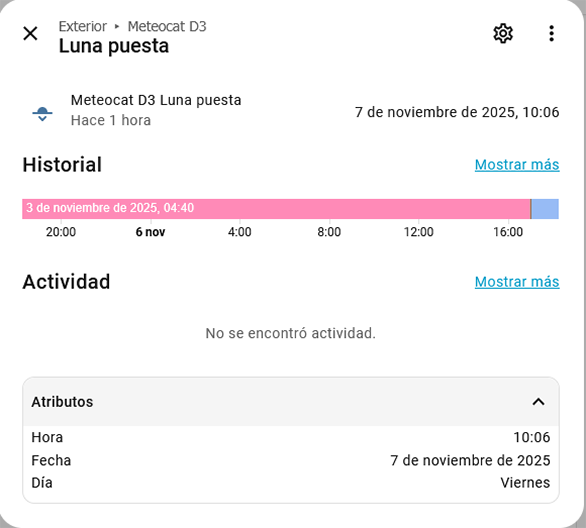Image resolution: width=586 pixels, height=528 pixels.
Task: Show more Actividad link
Action: [x=517, y=281]
